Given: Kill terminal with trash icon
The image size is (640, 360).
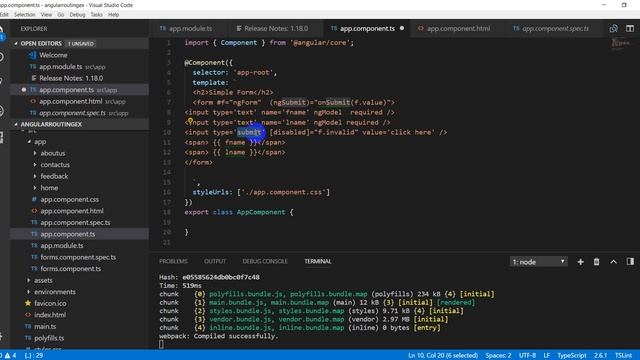Looking at the screenshot, I should tap(596, 262).
